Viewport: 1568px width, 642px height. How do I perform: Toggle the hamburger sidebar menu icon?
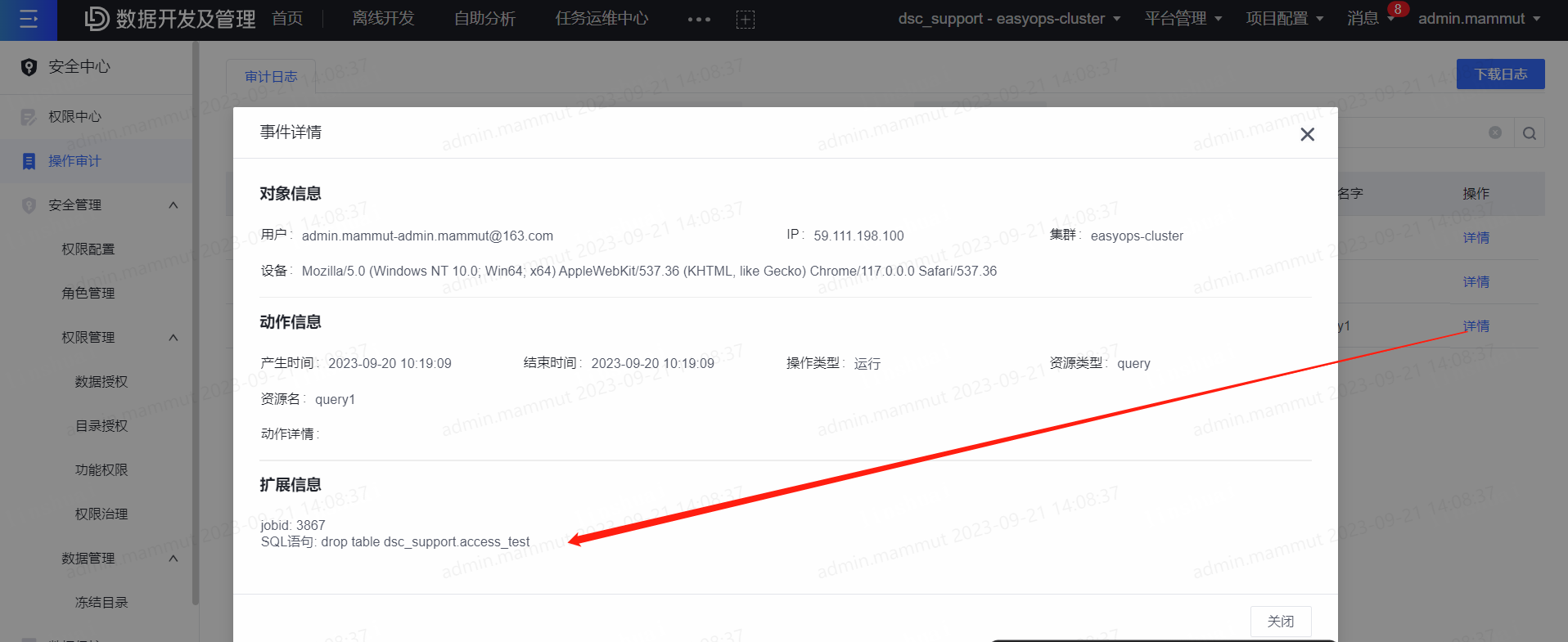coord(29,19)
